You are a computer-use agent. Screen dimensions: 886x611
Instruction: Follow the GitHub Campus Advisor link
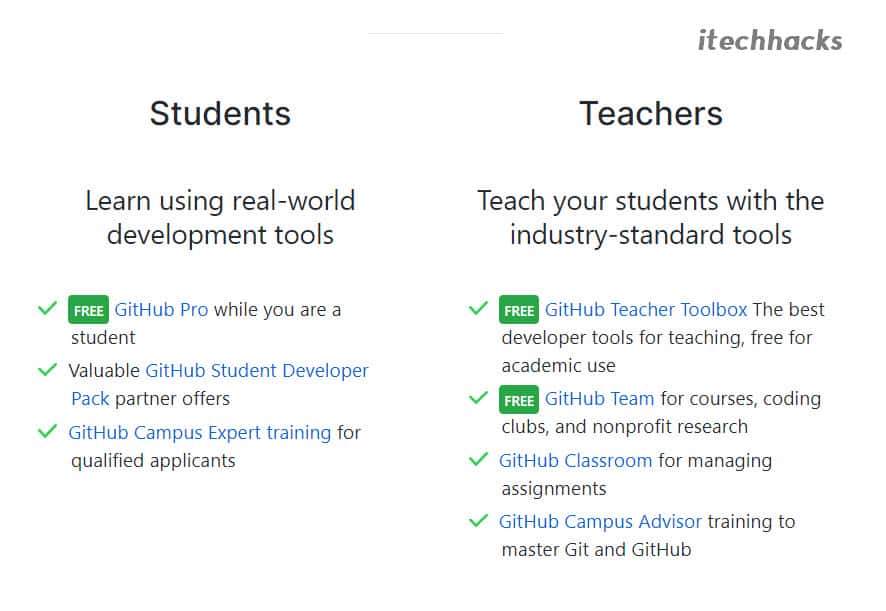(x=600, y=522)
